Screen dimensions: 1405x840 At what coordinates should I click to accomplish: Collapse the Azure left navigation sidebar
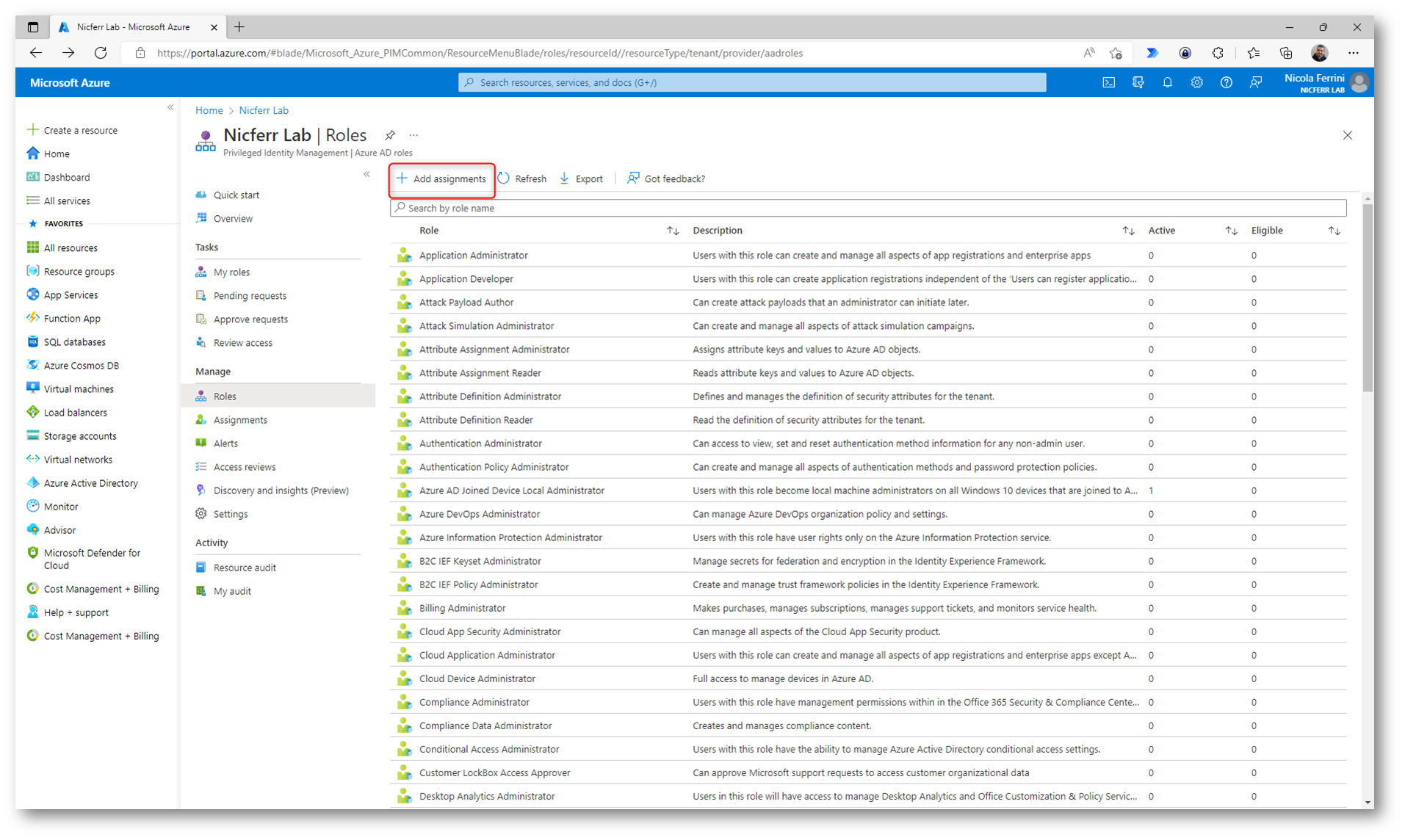tap(170, 108)
